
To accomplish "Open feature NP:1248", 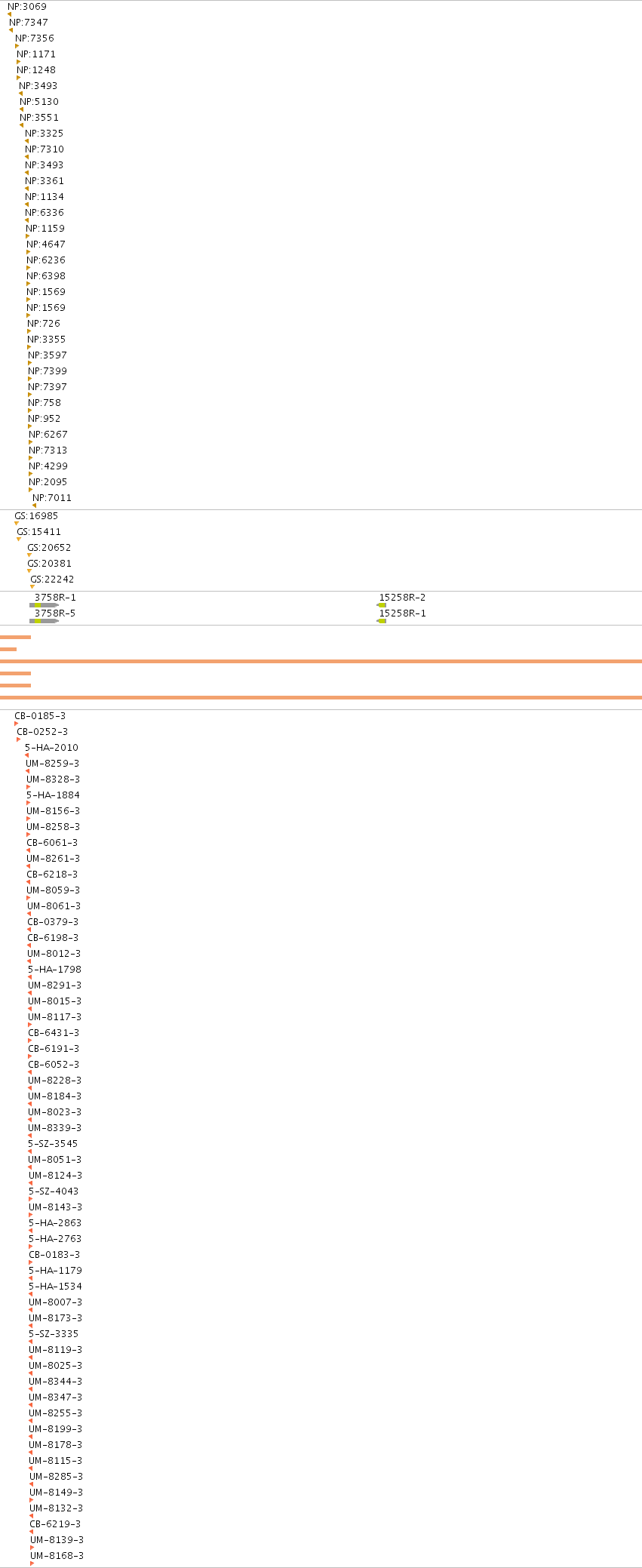I will pos(36,70).
